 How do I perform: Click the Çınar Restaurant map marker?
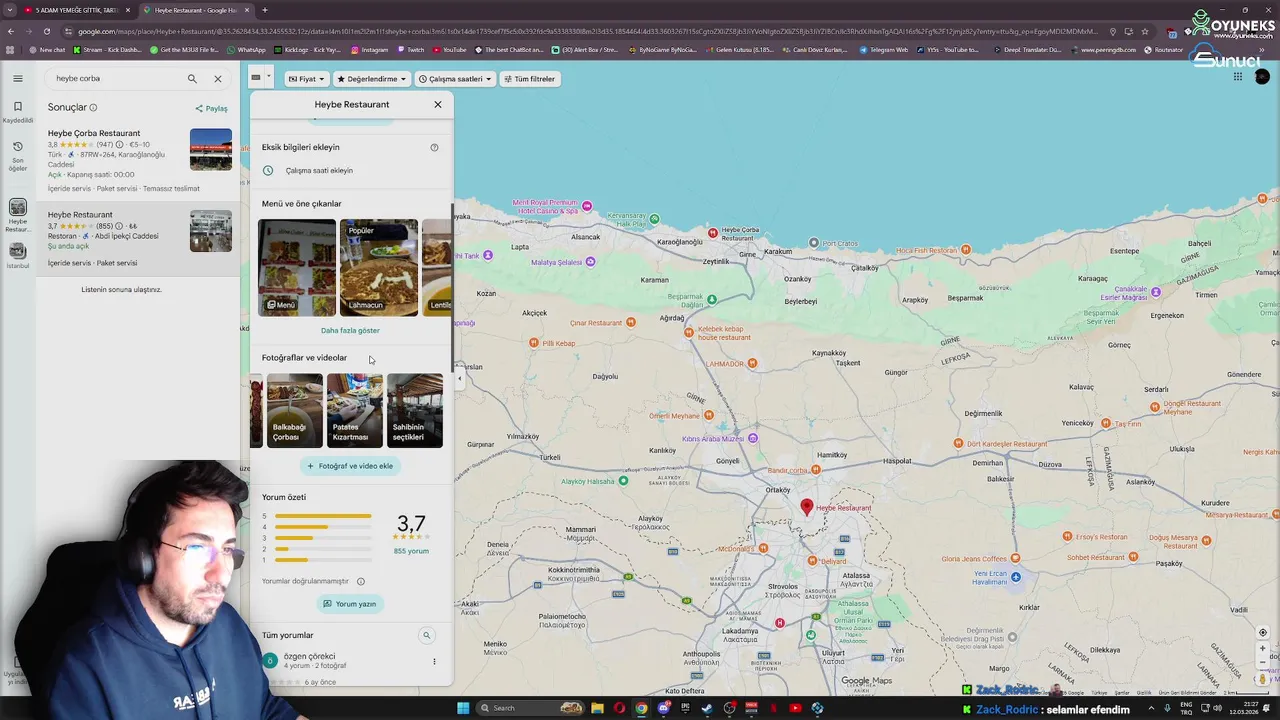pos(631,323)
